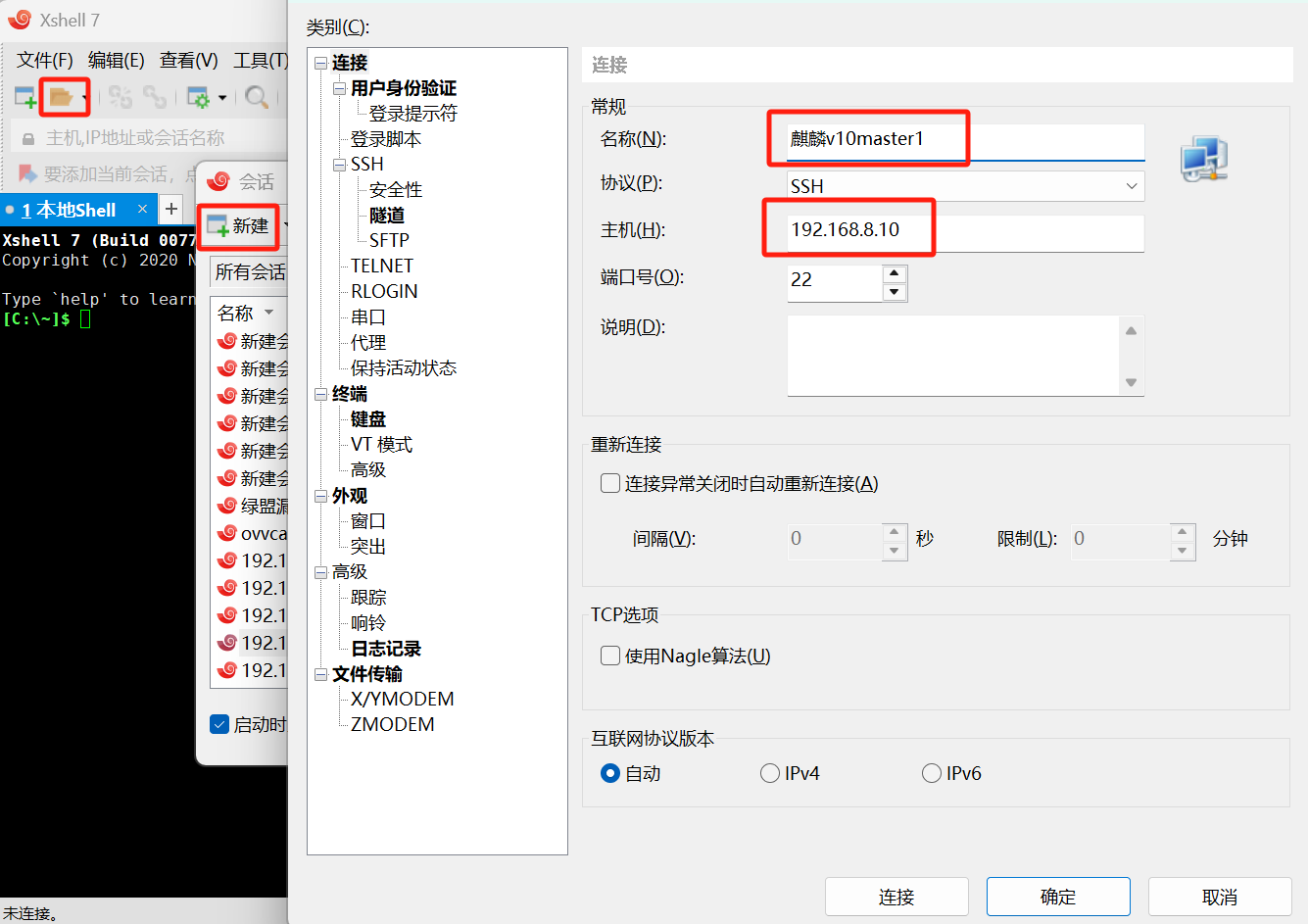Screen dimensions: 1308x924
Task: Select 登录脚本 in category tree
Action: (x=386, y=139)
